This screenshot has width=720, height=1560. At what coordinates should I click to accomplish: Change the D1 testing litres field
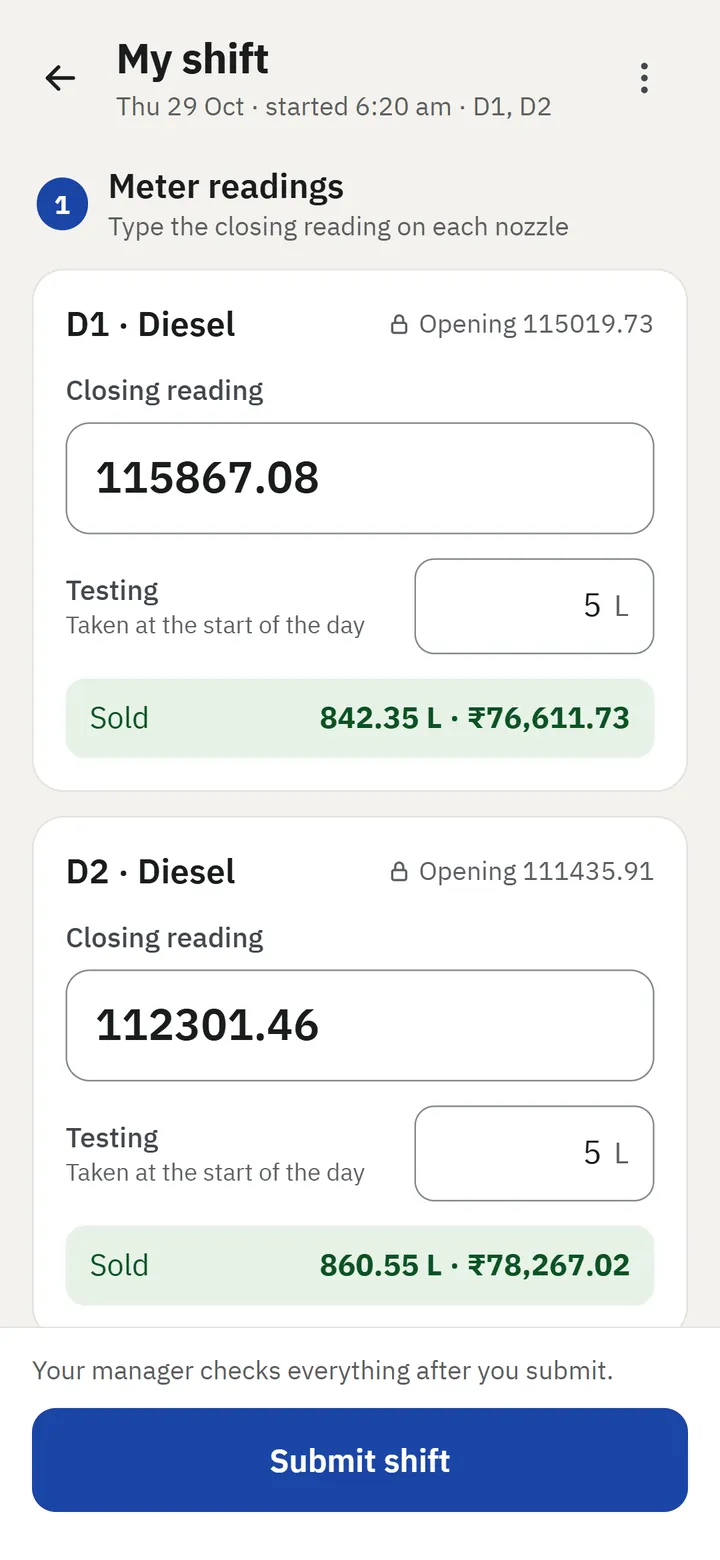[x=534, y=606]
